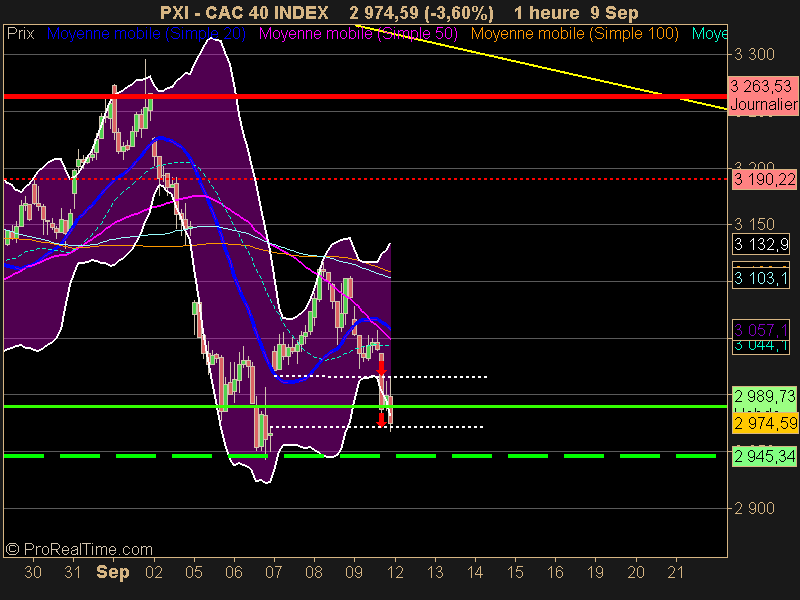Select the yellow descending trendline
The height and width of the screenshot is (600, 800).
click(541, 66)
